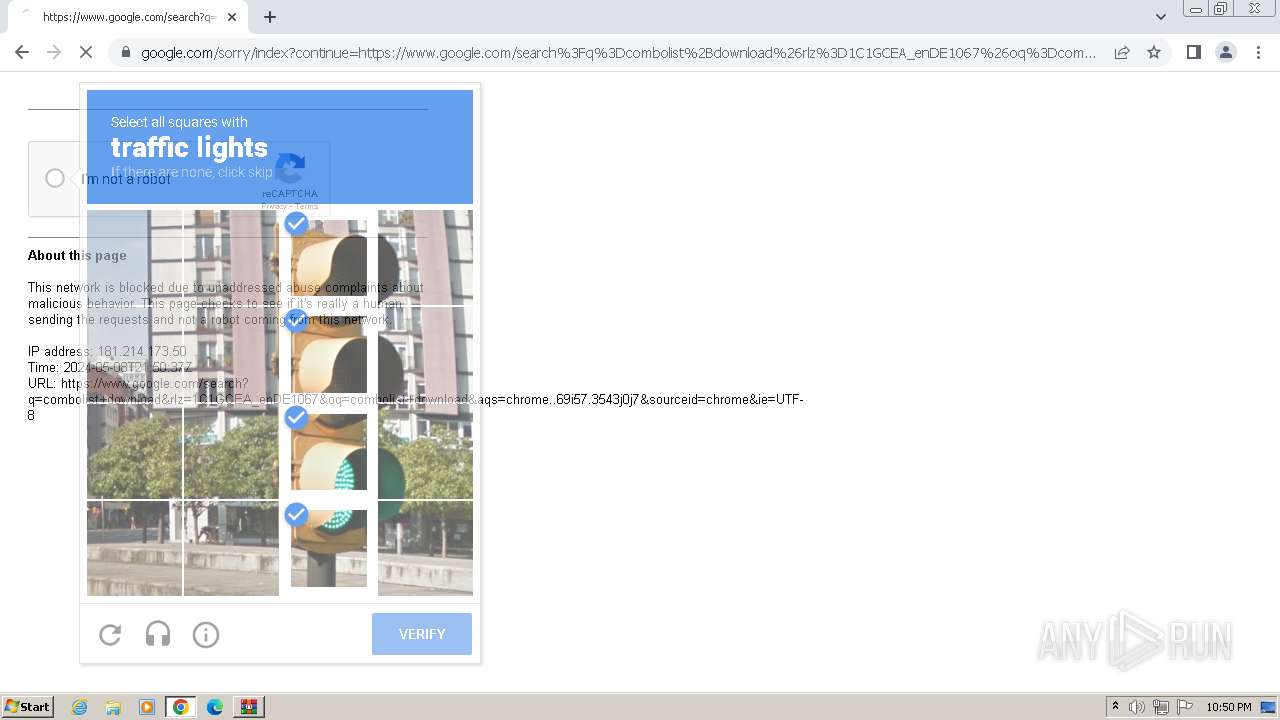Click the 10:50 PM clock
Image resolution: width=1280 pixels, height=720 pixels.
1229,707
